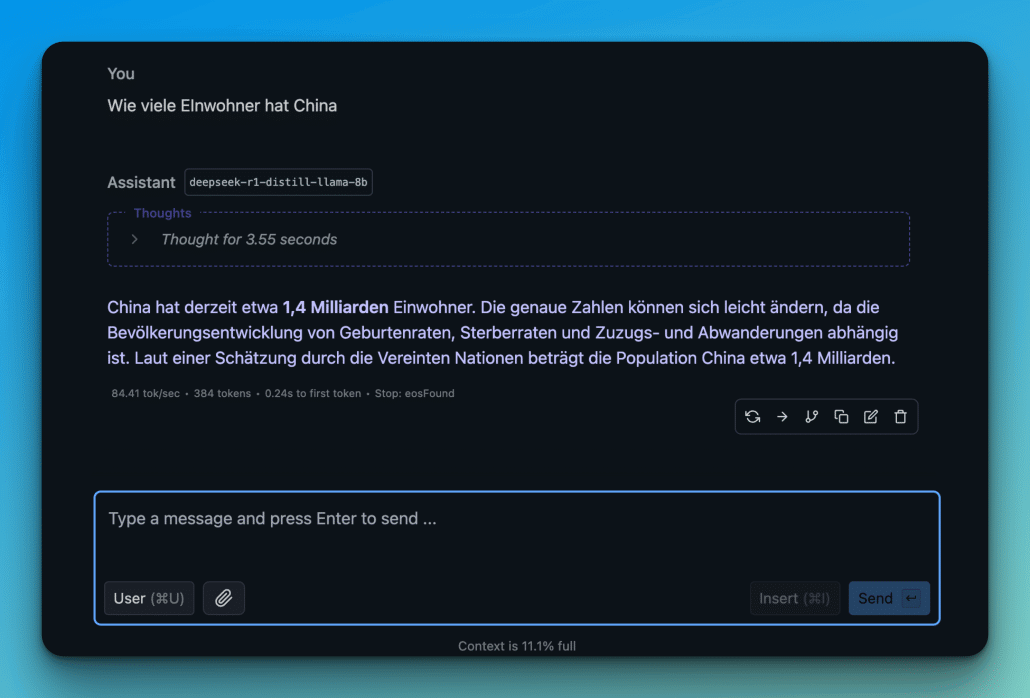The image size is (1030, 698).
Task: Click the Assistant message header
Action: pyautogui.click(x=141, y=182)
